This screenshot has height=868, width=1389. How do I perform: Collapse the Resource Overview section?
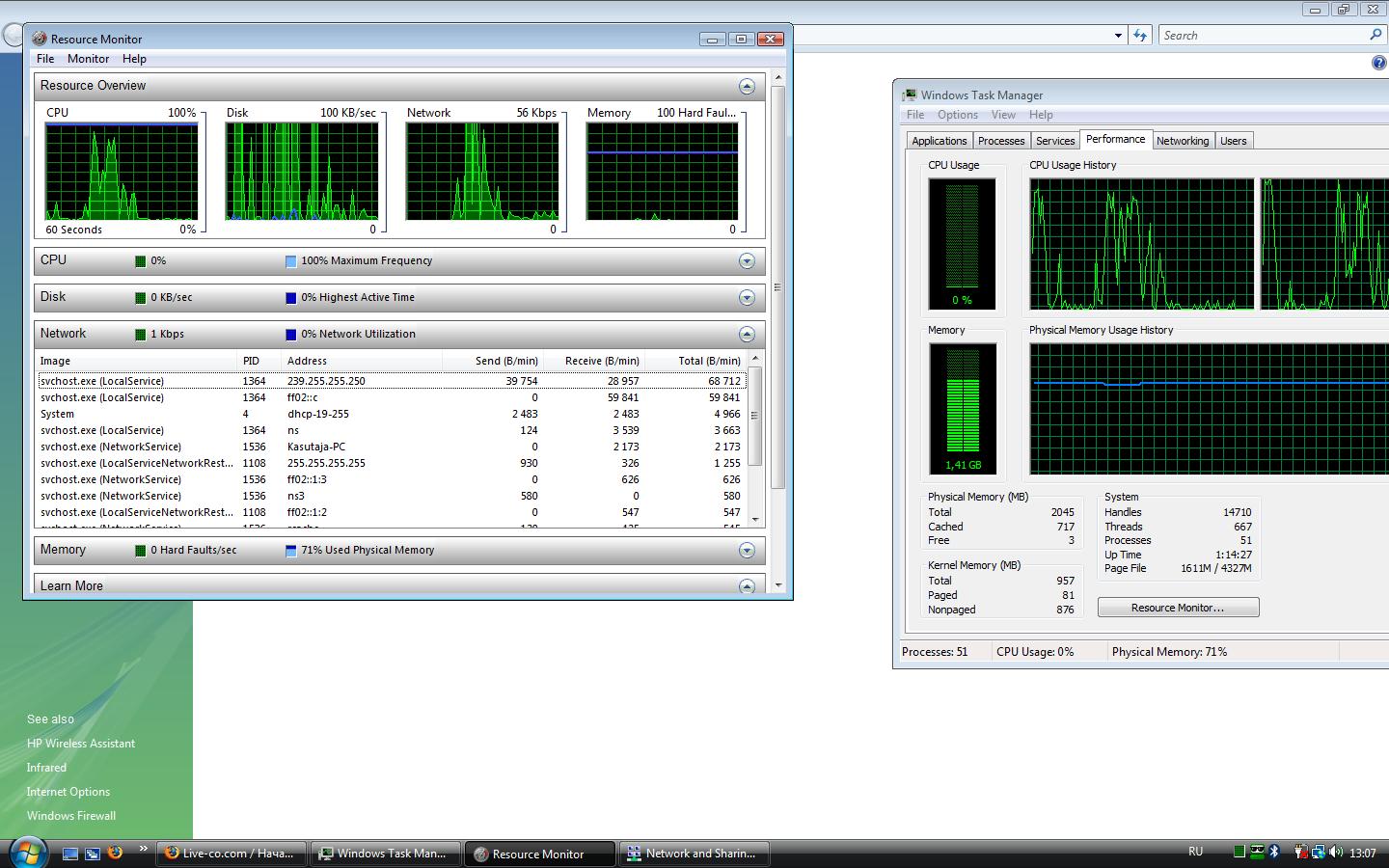(747, 87)
